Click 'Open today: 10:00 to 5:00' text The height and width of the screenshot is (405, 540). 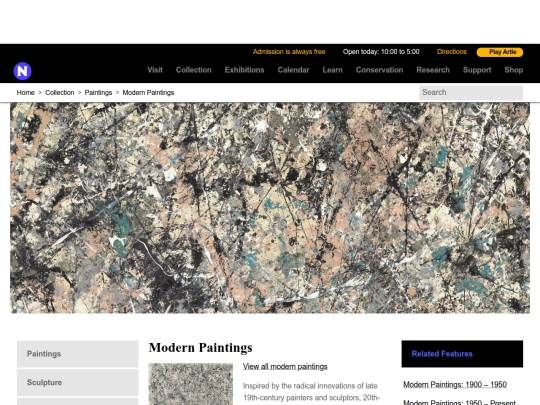(x=381, y=52)
